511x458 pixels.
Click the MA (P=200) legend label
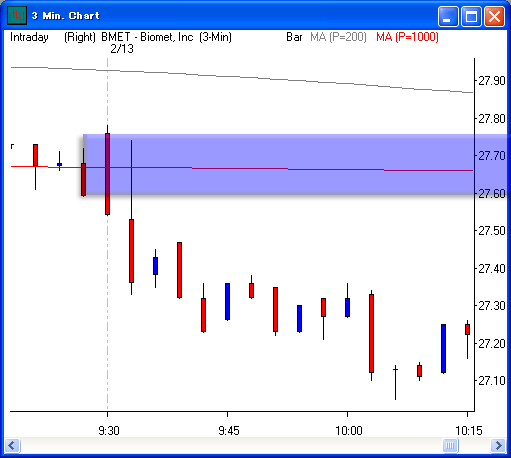338,37
